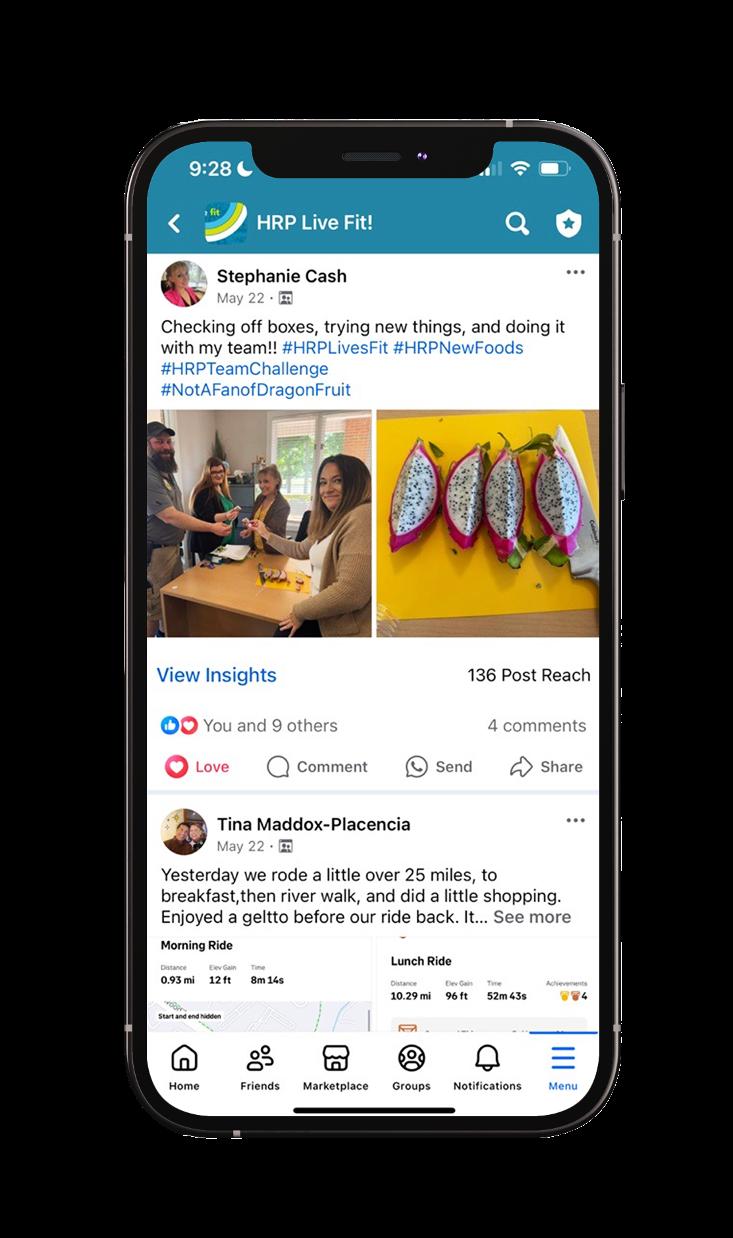Screen dimensions: 733x1238
Task: Open search with the magnifier icon
Action: click(x=517, y=223)
